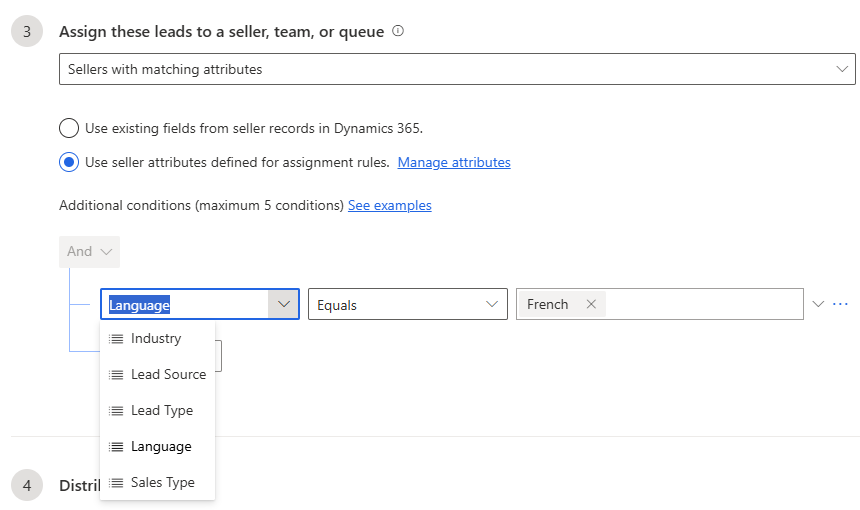This screenshot has height=510, width=860.
Task: Choose Sales Type from the attribute list
Action: (162, 483)
